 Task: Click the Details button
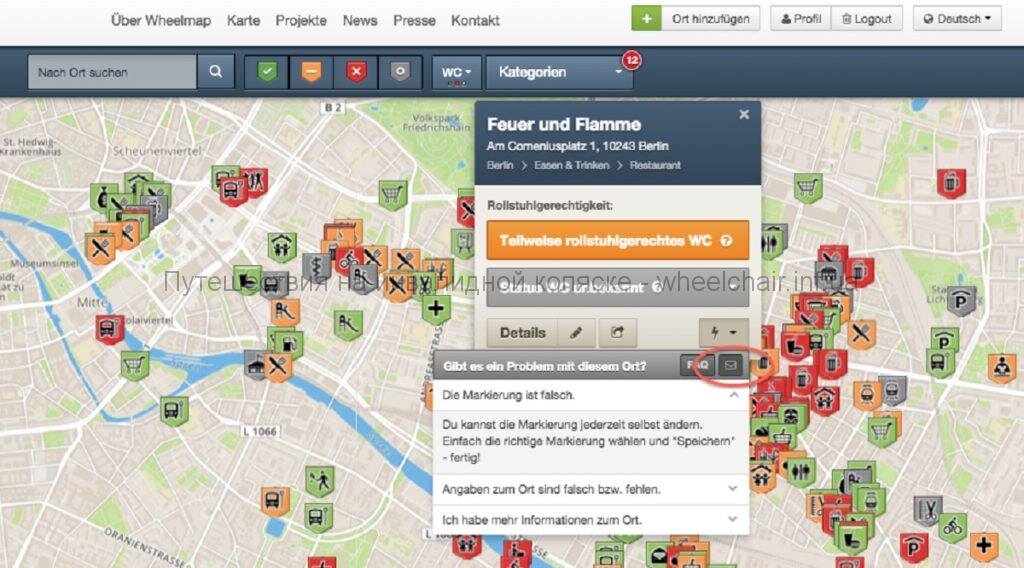click(x=522, y=333)
